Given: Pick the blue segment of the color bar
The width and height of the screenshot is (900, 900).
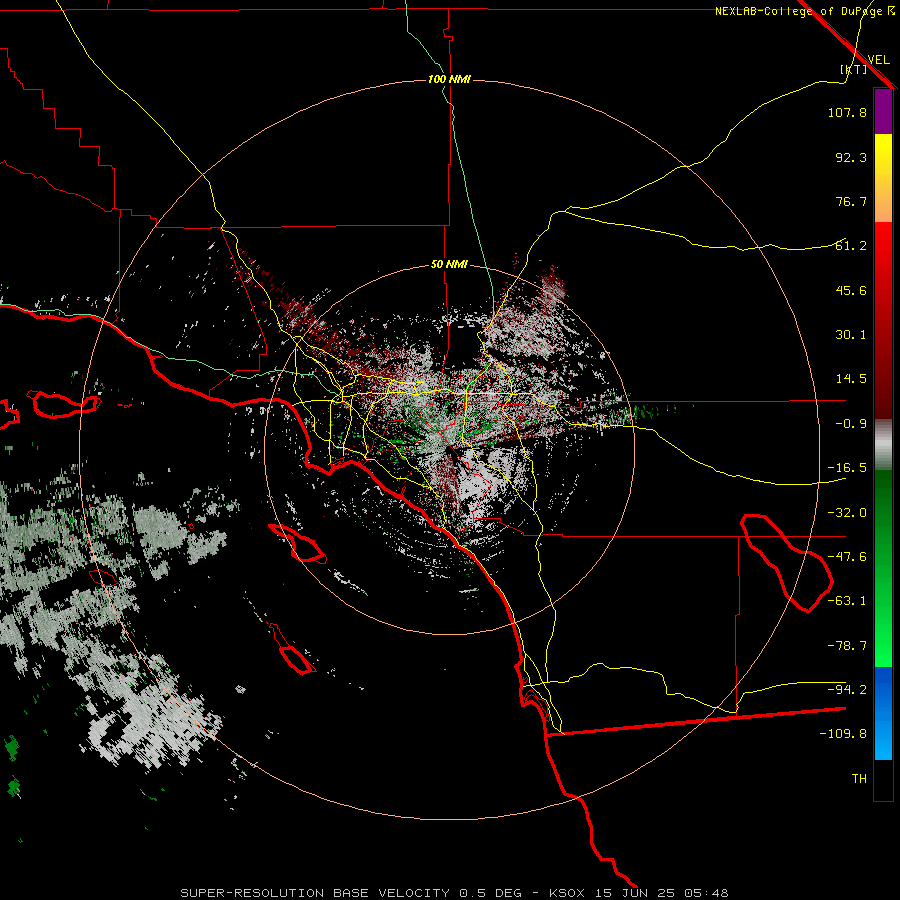Looking at the screenshot, I should pos(883,713).
